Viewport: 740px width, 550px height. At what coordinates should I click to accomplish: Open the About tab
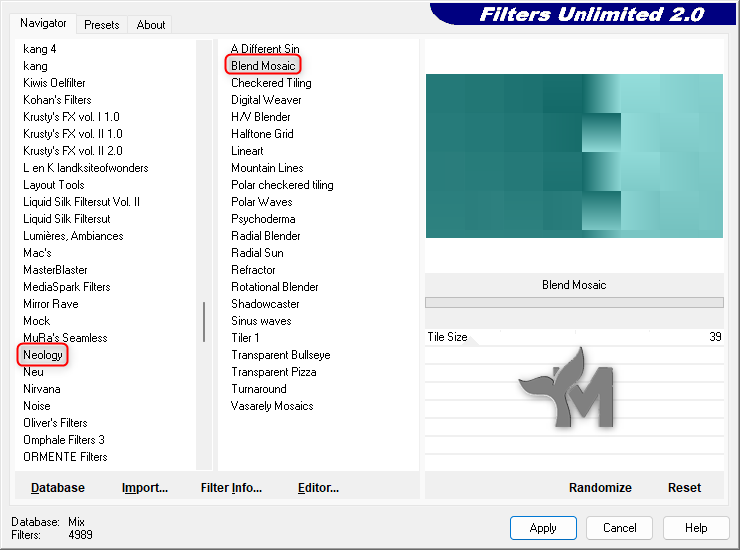pos(151,25)
